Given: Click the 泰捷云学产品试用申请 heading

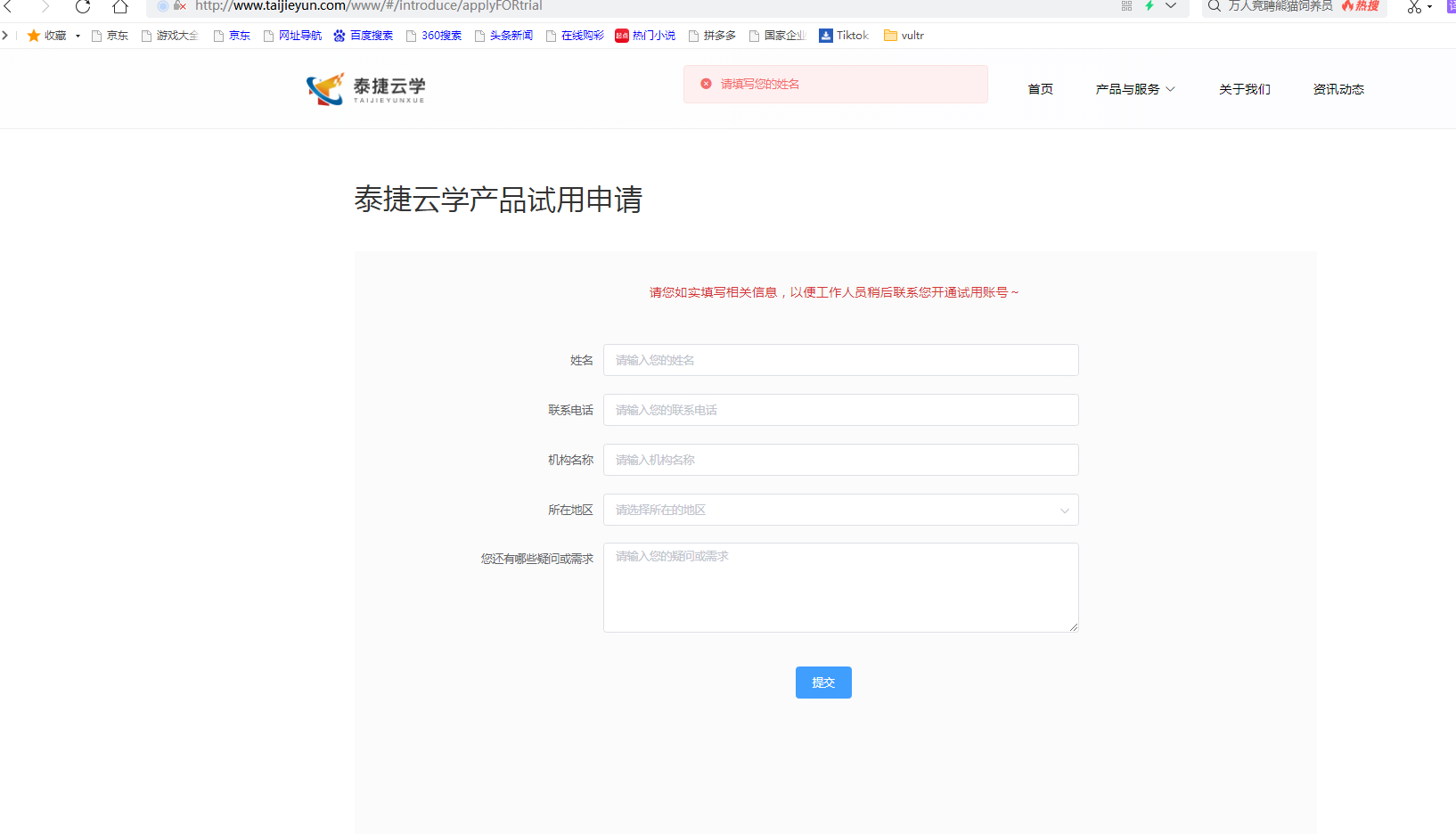Looking at the screenshot, I should [498, 200].
